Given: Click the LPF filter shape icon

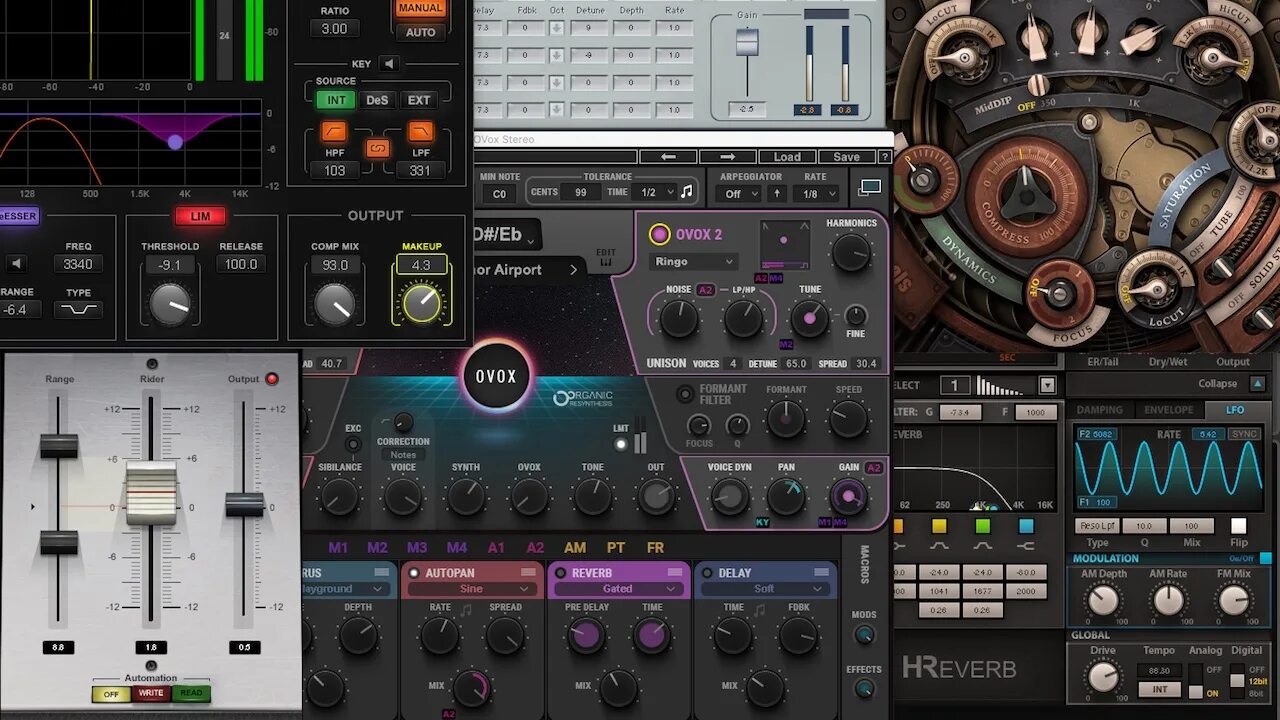Looking at the screenshot, I should point(421,132).
